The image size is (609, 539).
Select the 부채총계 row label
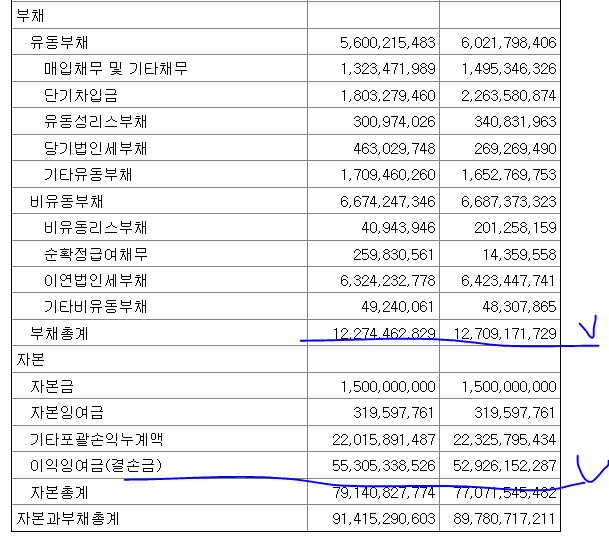59,333
